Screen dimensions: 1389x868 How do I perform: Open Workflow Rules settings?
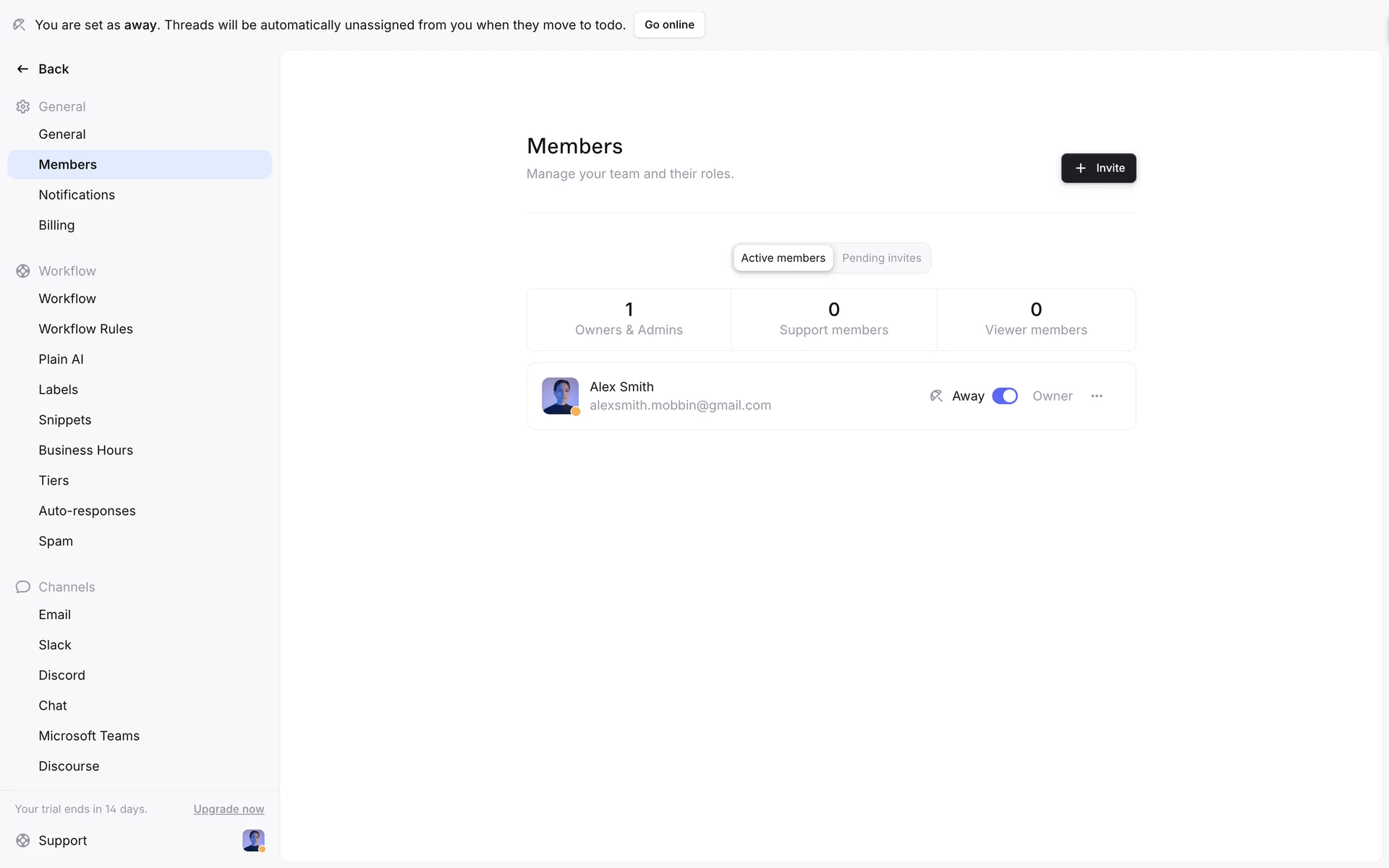[85, 329]
